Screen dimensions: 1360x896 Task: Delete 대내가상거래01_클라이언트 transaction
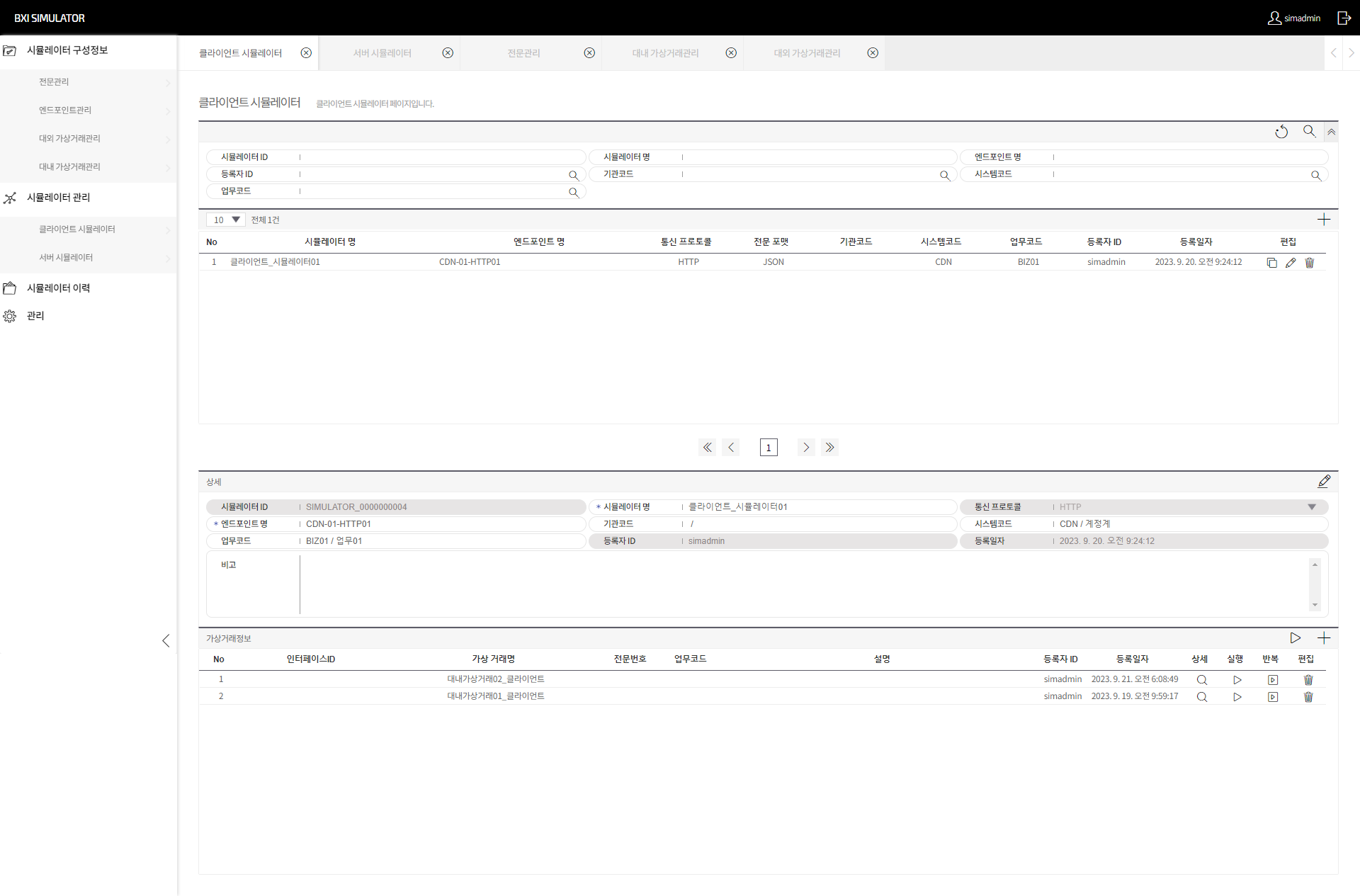(x=1308, y=697)
